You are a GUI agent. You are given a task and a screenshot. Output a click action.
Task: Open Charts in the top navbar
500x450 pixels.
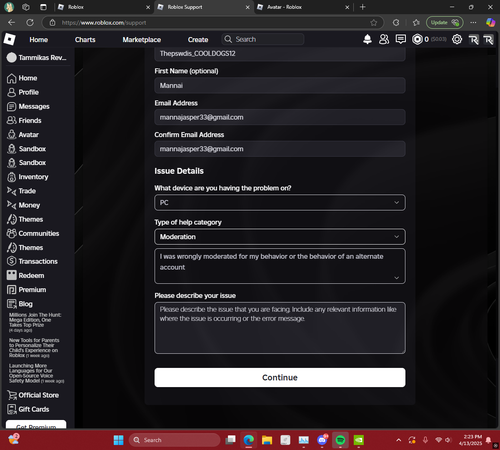pyautogui.click(x=85, y=40)
